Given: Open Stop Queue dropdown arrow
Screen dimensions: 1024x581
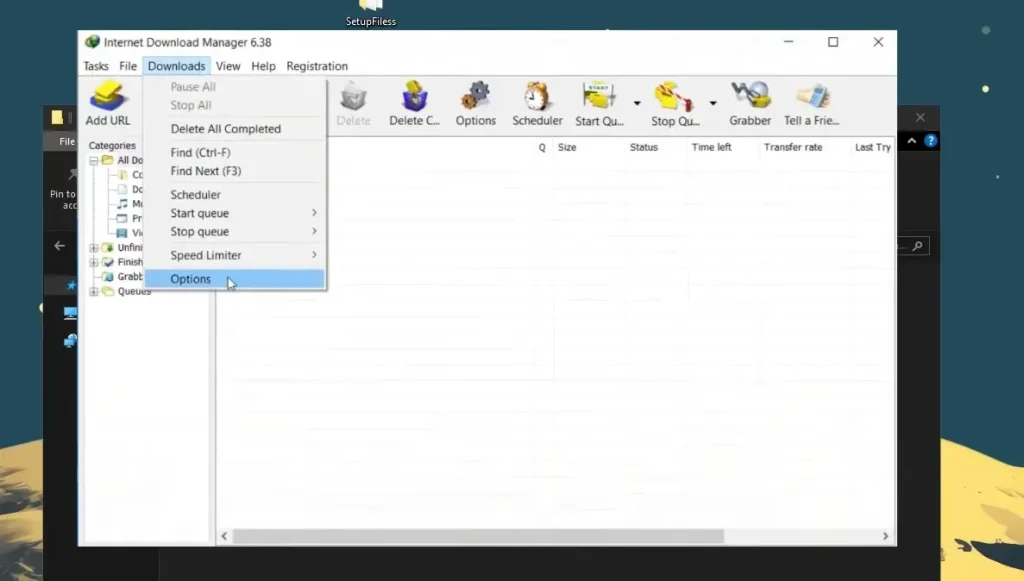Looking at the screenshot, I should tap(713, 103).
